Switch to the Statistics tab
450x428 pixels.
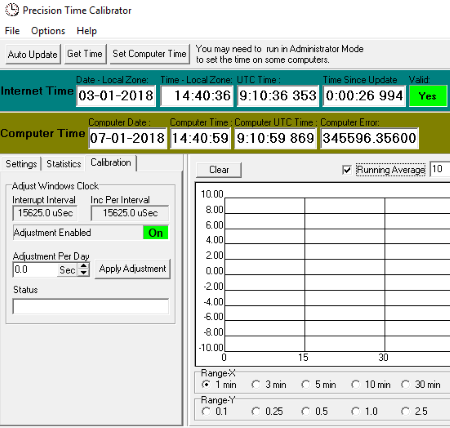click(x=64, y=164)
